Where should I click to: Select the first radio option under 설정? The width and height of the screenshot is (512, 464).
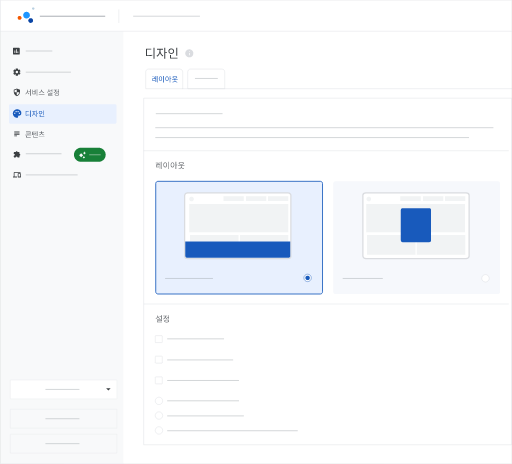click(x=159, y=401)
